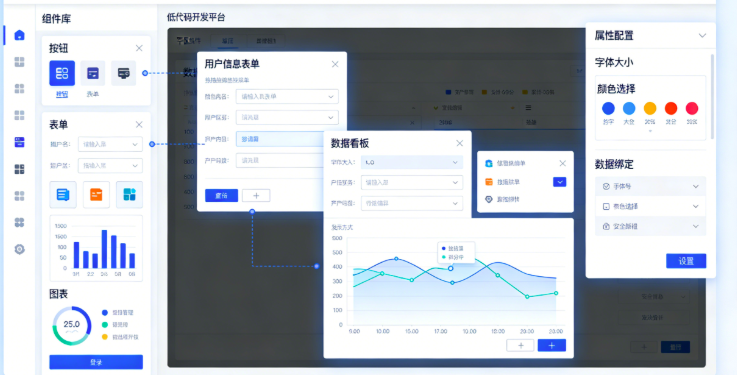Click the 1500 value bar in bar chart
This screenshot has width=737, height=375.
(x=104, y=249)
